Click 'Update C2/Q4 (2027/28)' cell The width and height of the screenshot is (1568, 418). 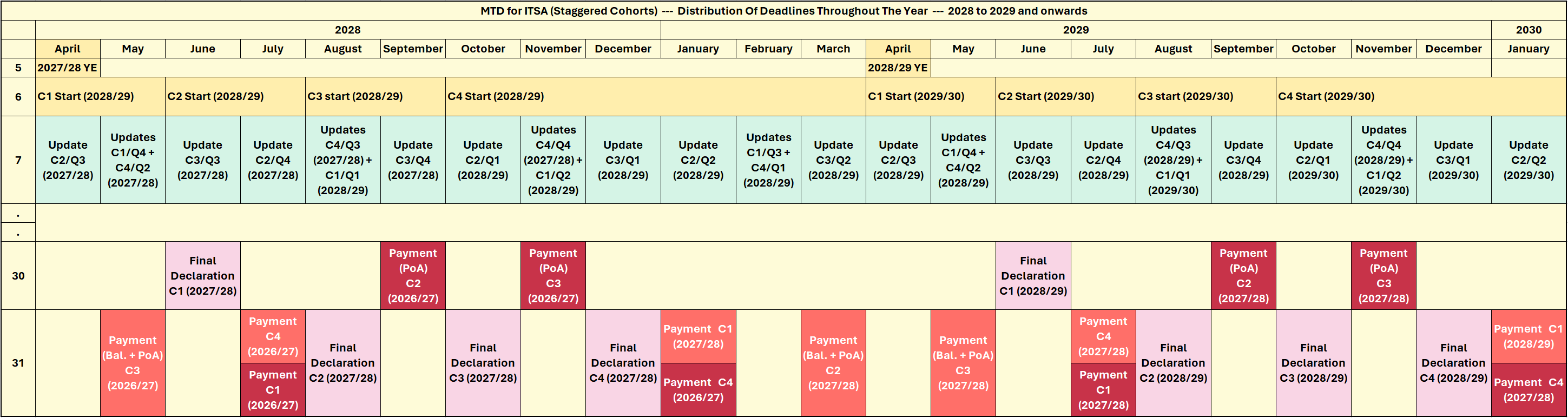(x=273, y=160)
